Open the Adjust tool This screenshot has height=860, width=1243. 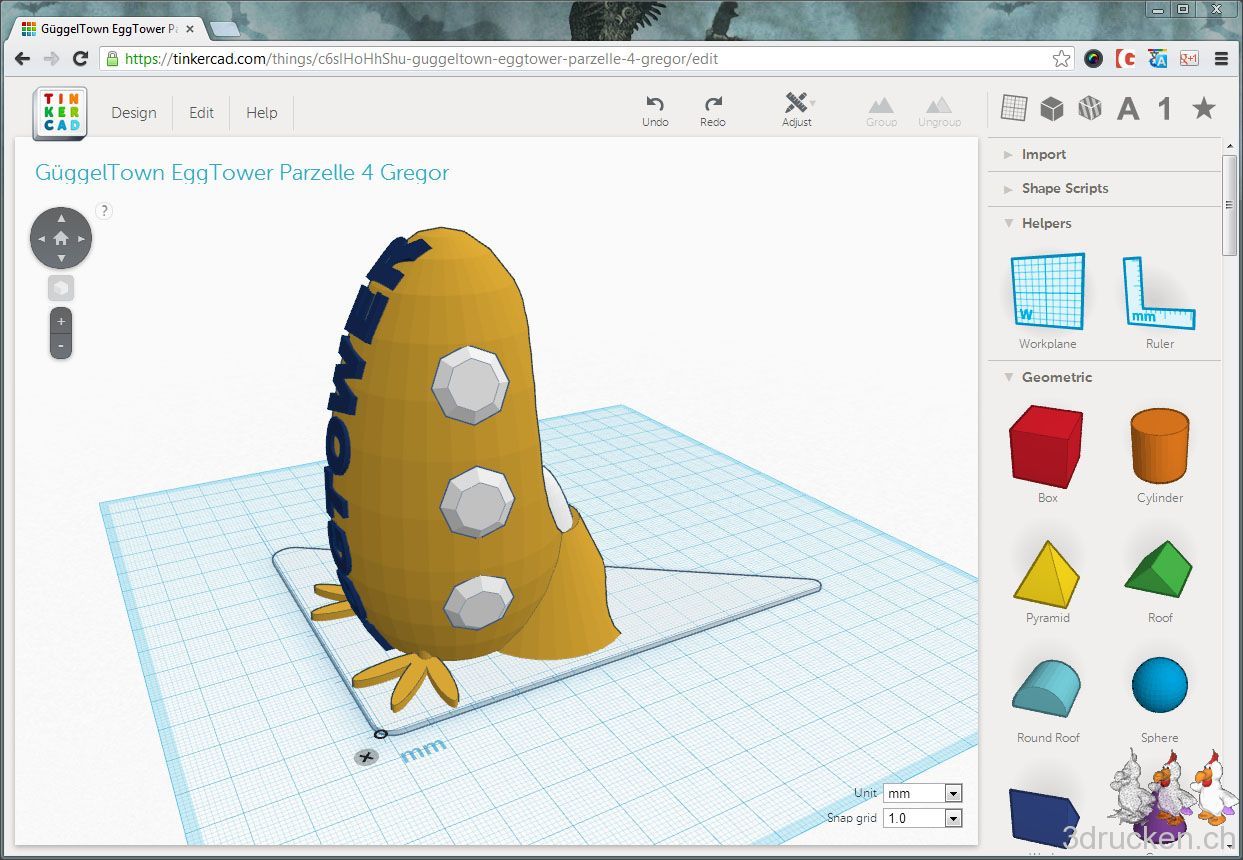[x=797, y=104]
